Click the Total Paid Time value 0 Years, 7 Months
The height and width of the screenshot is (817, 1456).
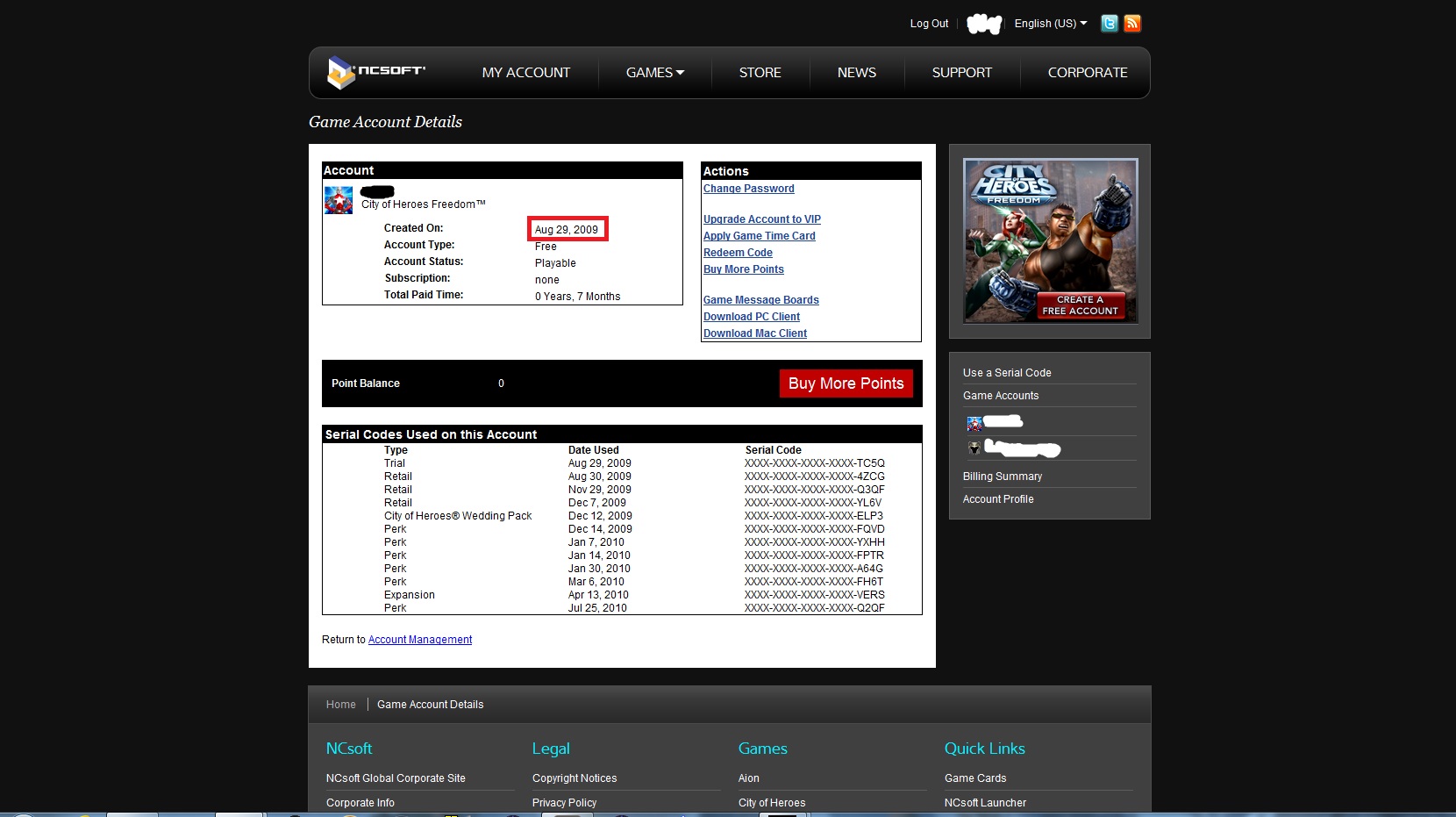tap(577, 297)
